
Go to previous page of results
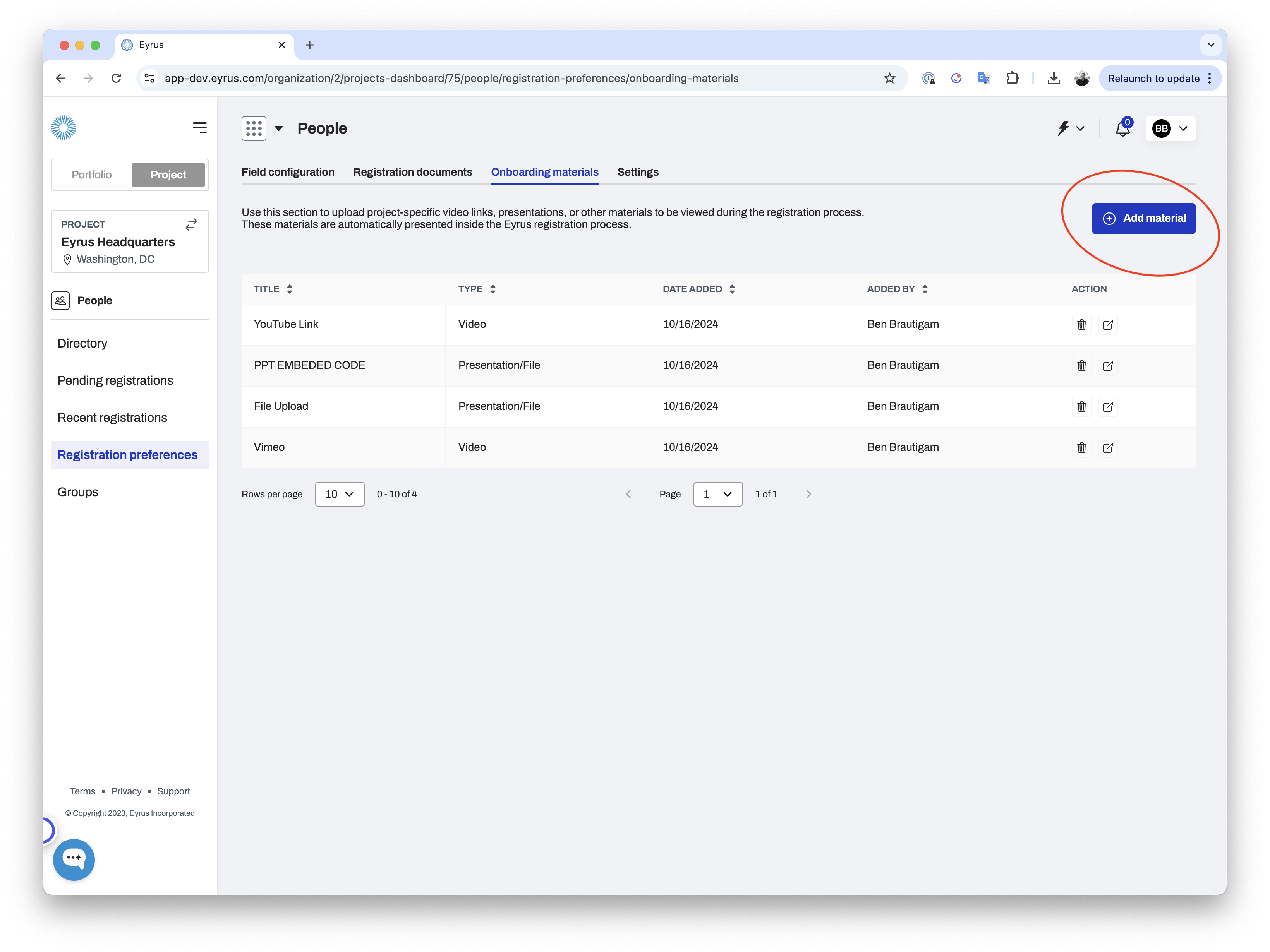pos(628,494)
